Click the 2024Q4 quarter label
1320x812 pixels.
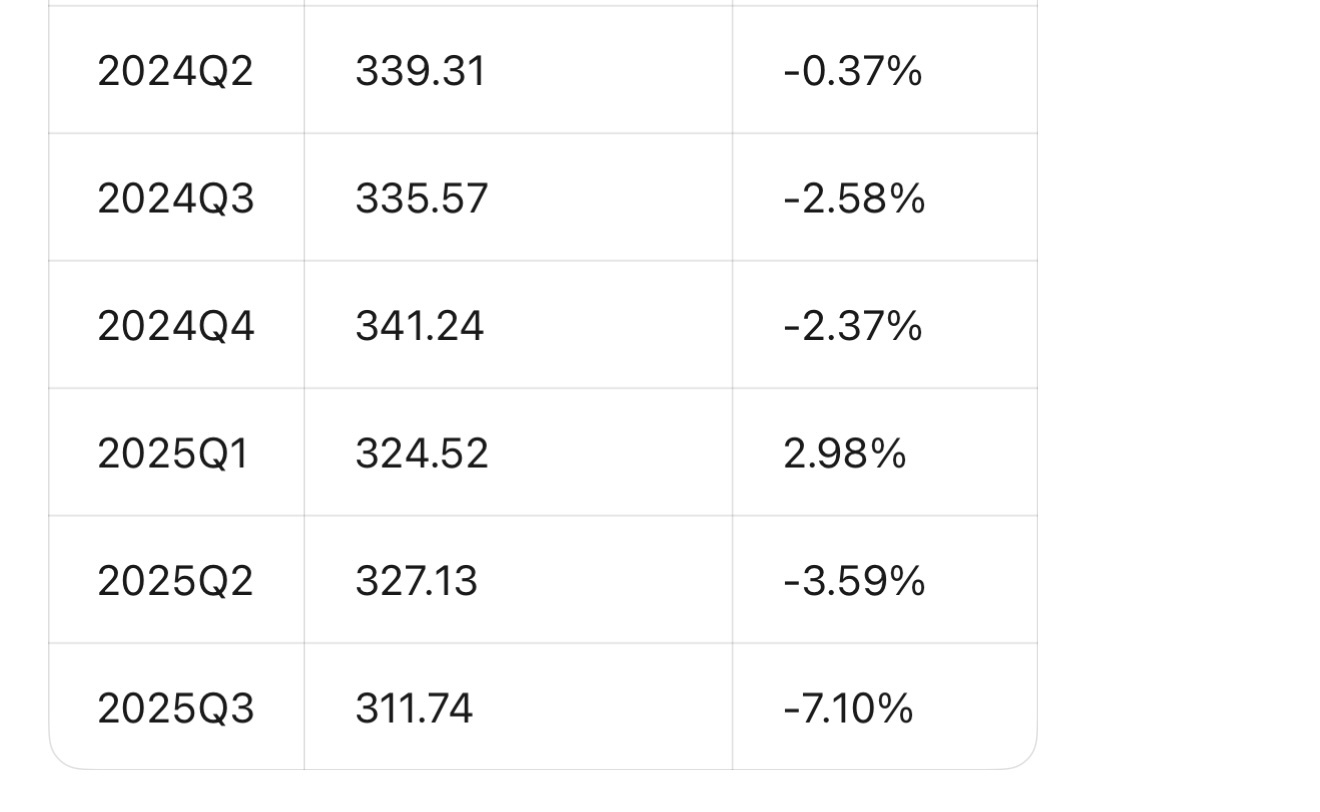click(x=175, y=326)
